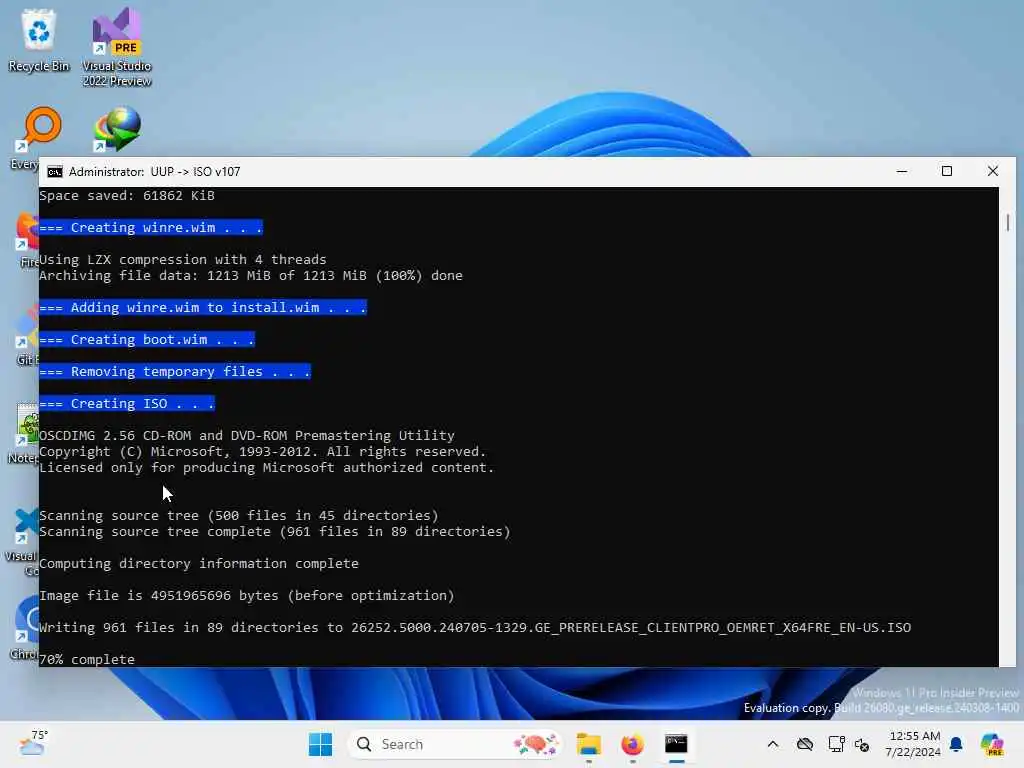
Task: Click the cloud sync tray icon
Action: [x=805, y=744]
